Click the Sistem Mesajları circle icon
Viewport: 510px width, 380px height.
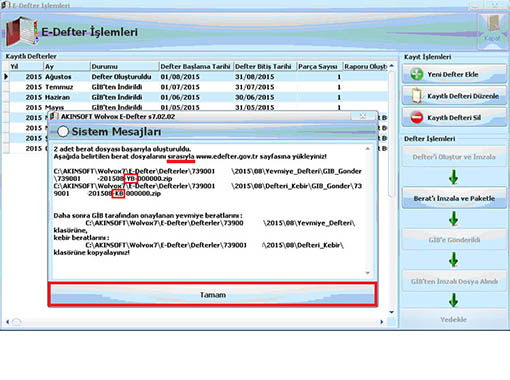click(x=63, y=131)
